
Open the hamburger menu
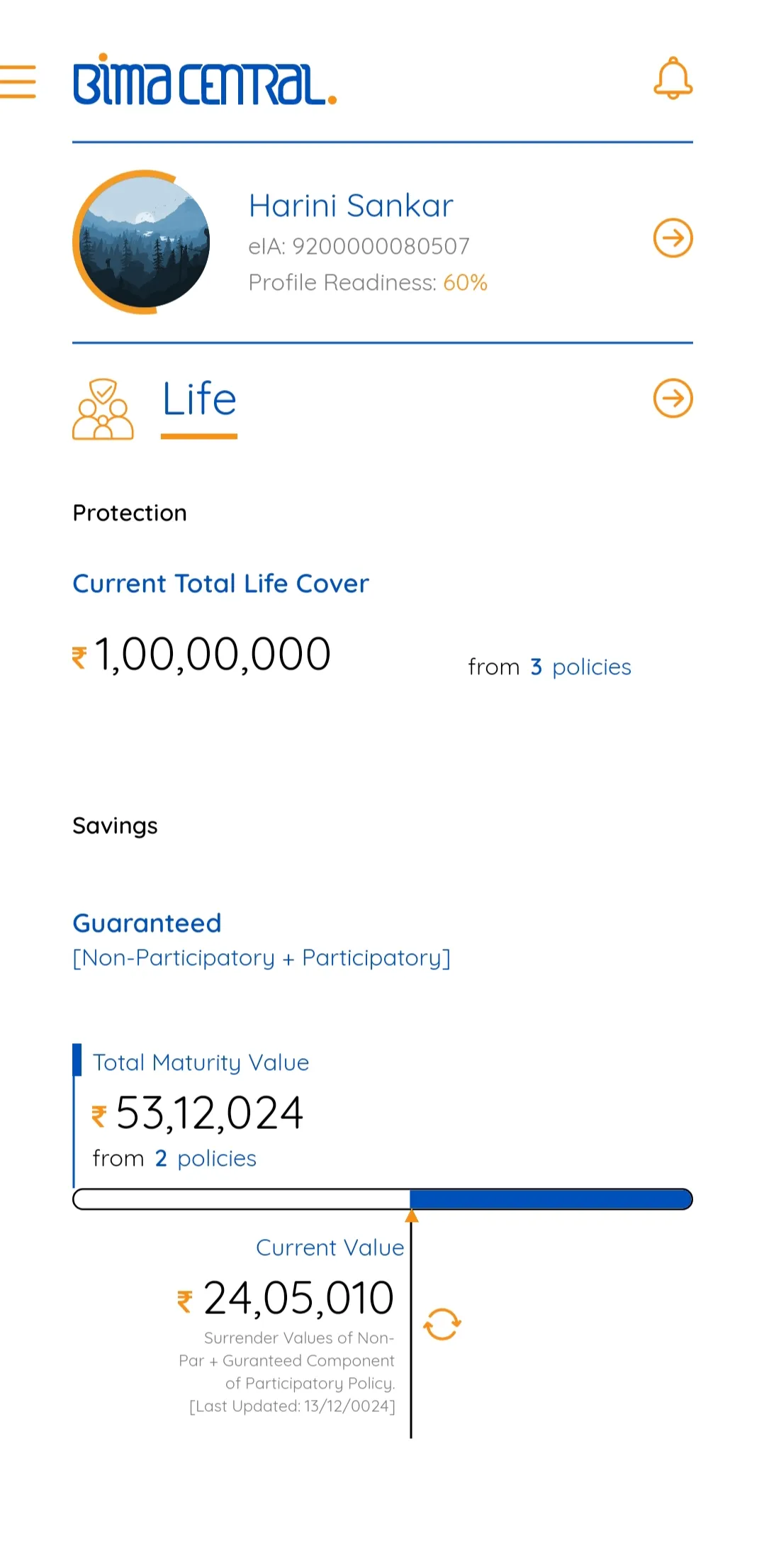[18, 82]
